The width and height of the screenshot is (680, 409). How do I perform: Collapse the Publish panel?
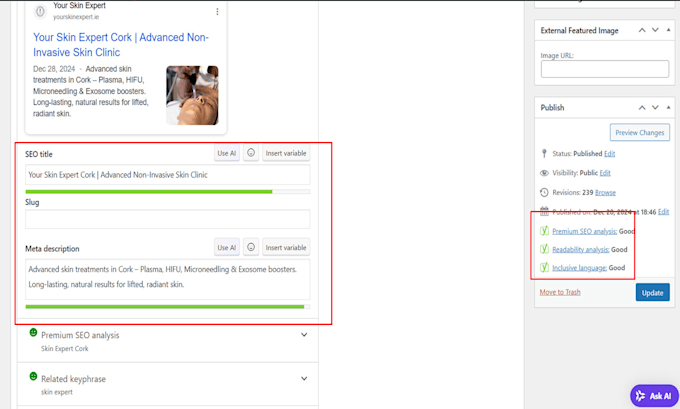(x=668, y=107)
